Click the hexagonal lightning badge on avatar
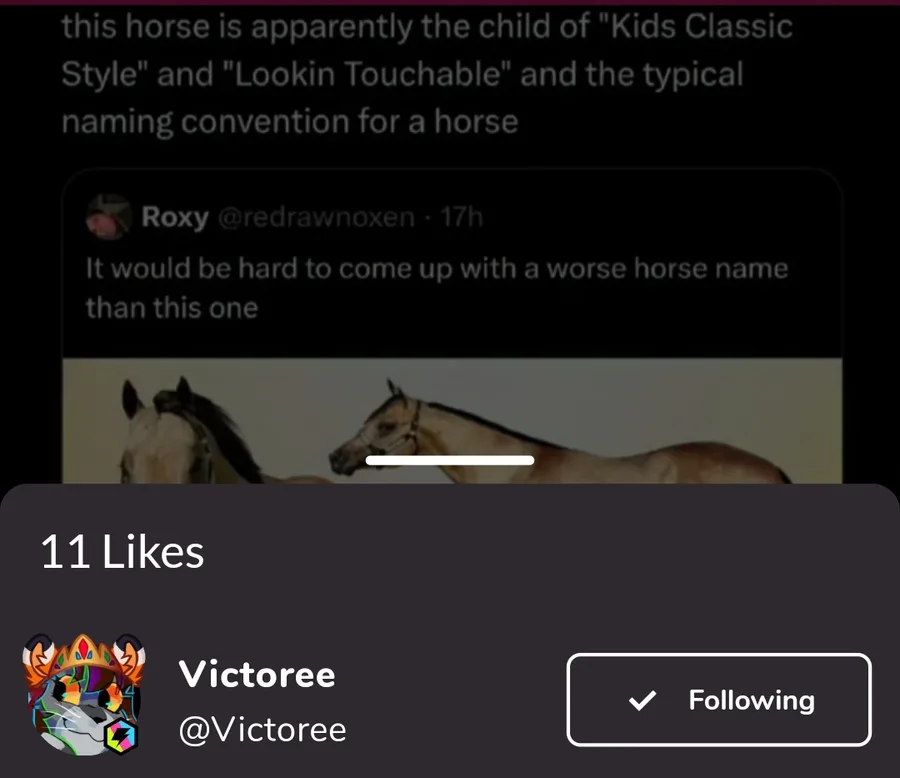This screenshot has width=900, height=778. [x=121, y=734]
